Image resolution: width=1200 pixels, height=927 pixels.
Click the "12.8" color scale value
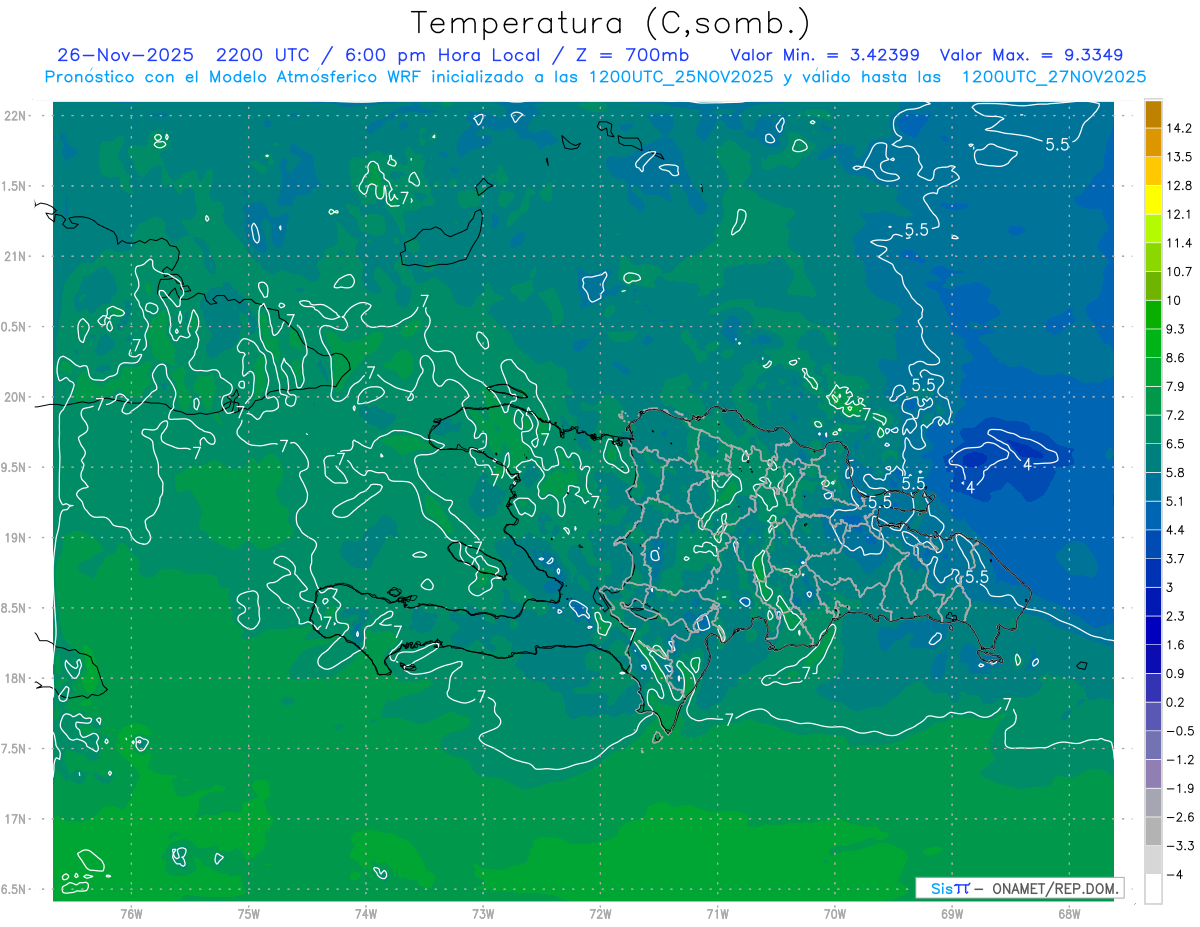tap(1179, 186)
